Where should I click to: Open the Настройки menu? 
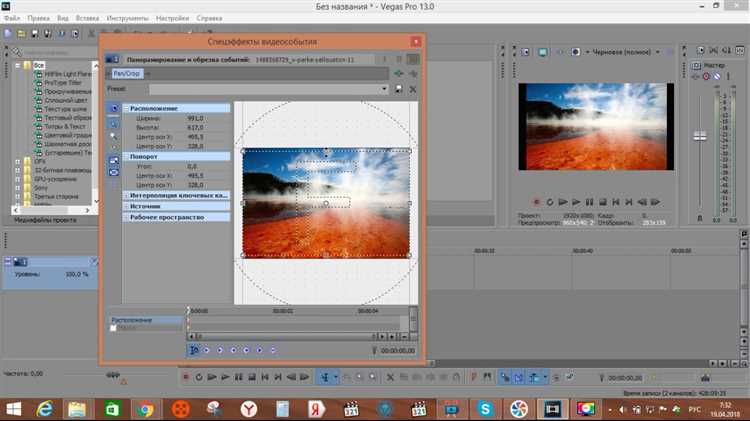172,18
